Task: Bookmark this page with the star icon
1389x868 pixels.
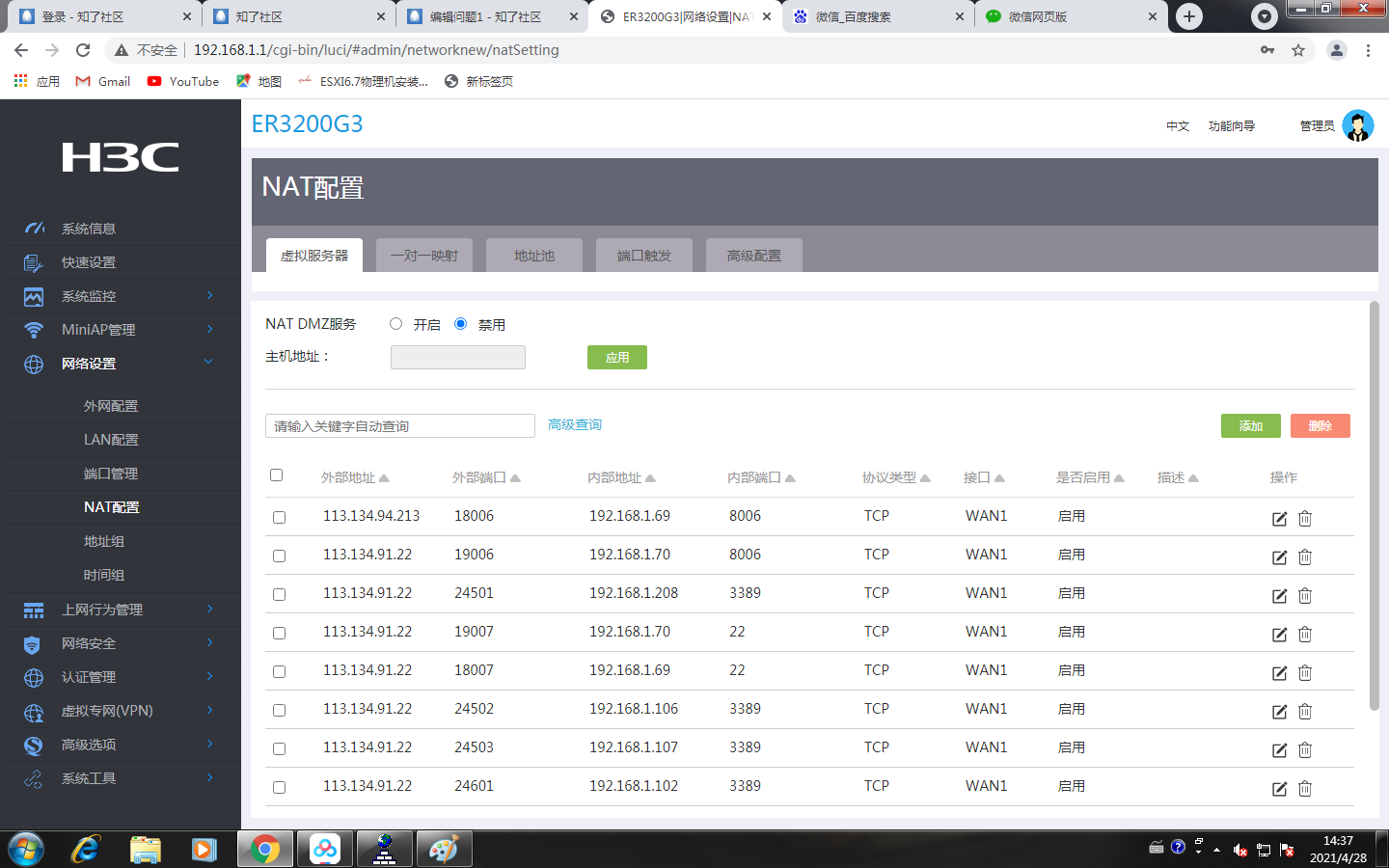Action: [1298, 50]
